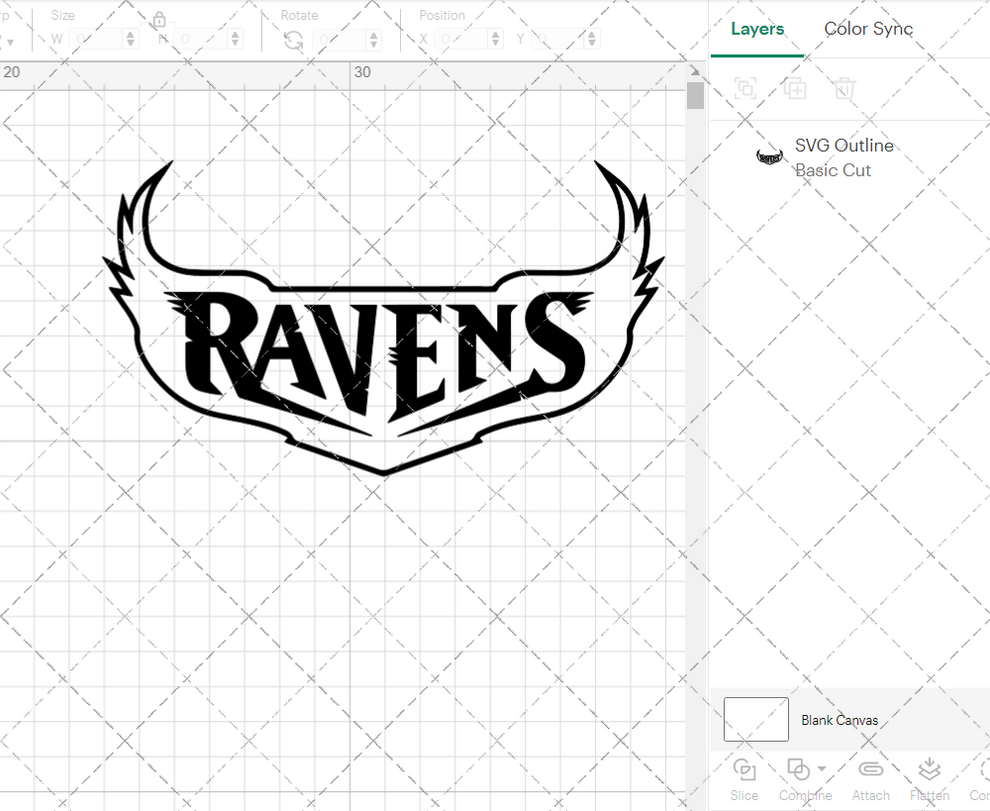Viewport: 990px width, 811px height.
Task: Select the SVG Outline Basic Cut layer
Action: [x=844, y=157]
